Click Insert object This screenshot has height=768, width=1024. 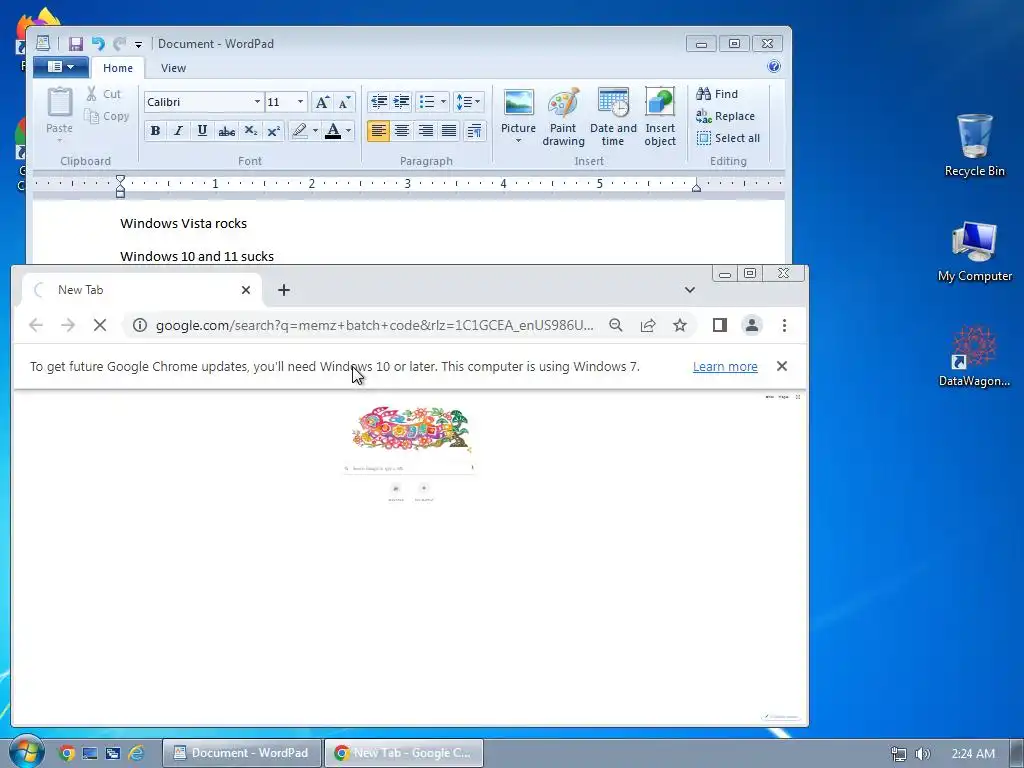pyautogui.click(x=660, y=118)
